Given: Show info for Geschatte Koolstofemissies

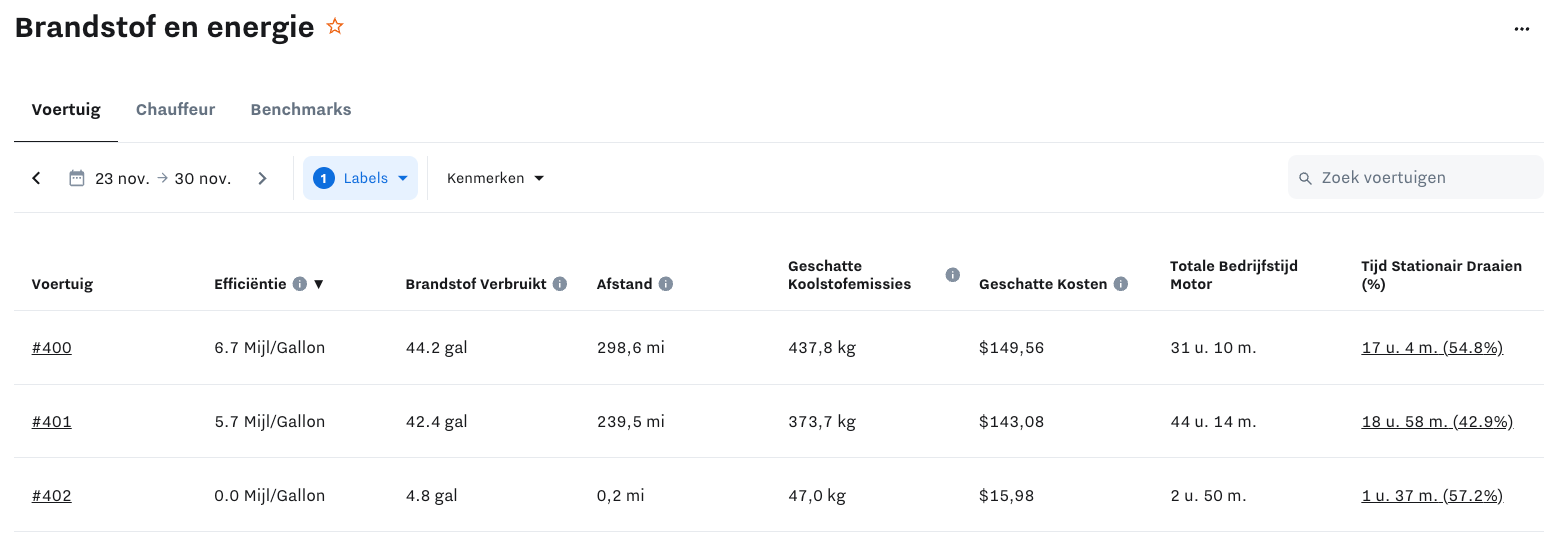Looking at the screenshot, I should [x=953, y=275].
